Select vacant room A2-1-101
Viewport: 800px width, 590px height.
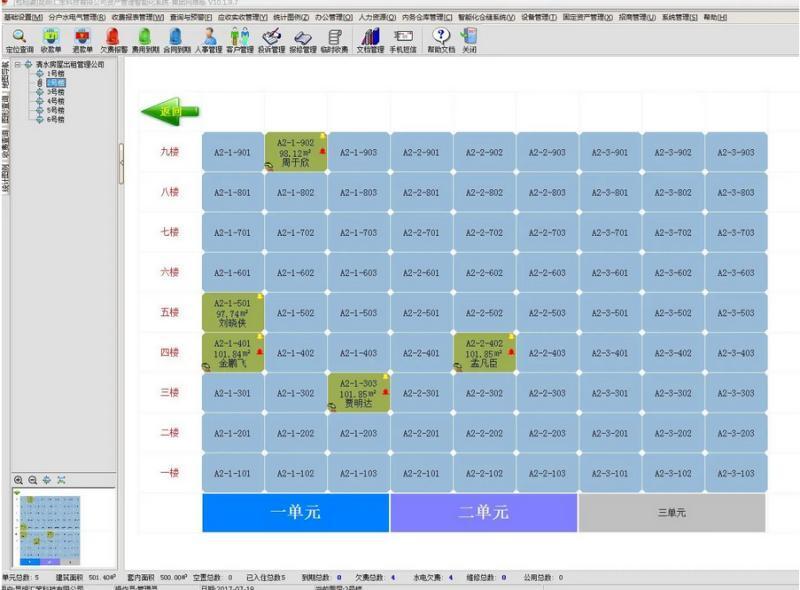233,473
